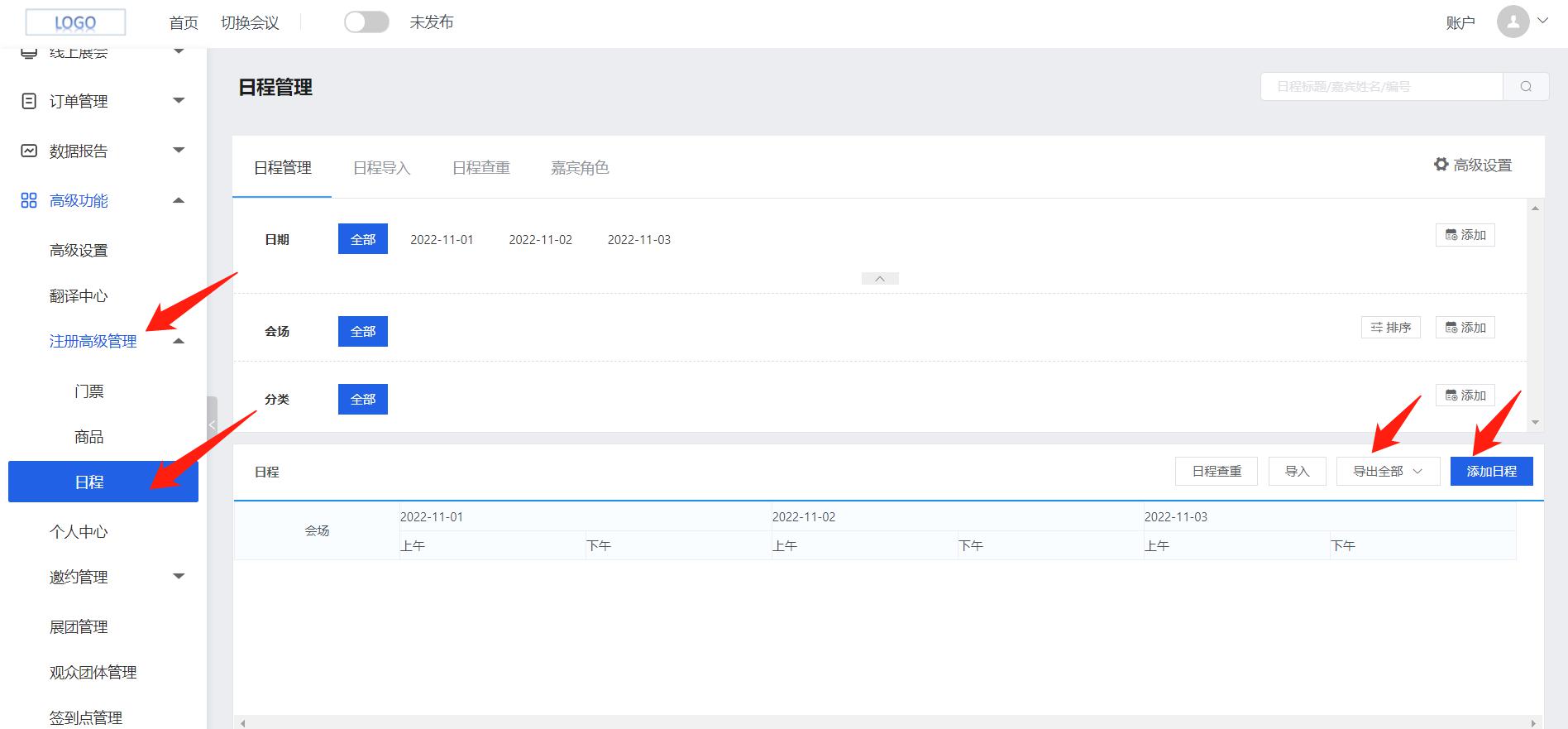Click the blue 添加日程 button
Screen dimensions: 1568x729
point(1492,471)
